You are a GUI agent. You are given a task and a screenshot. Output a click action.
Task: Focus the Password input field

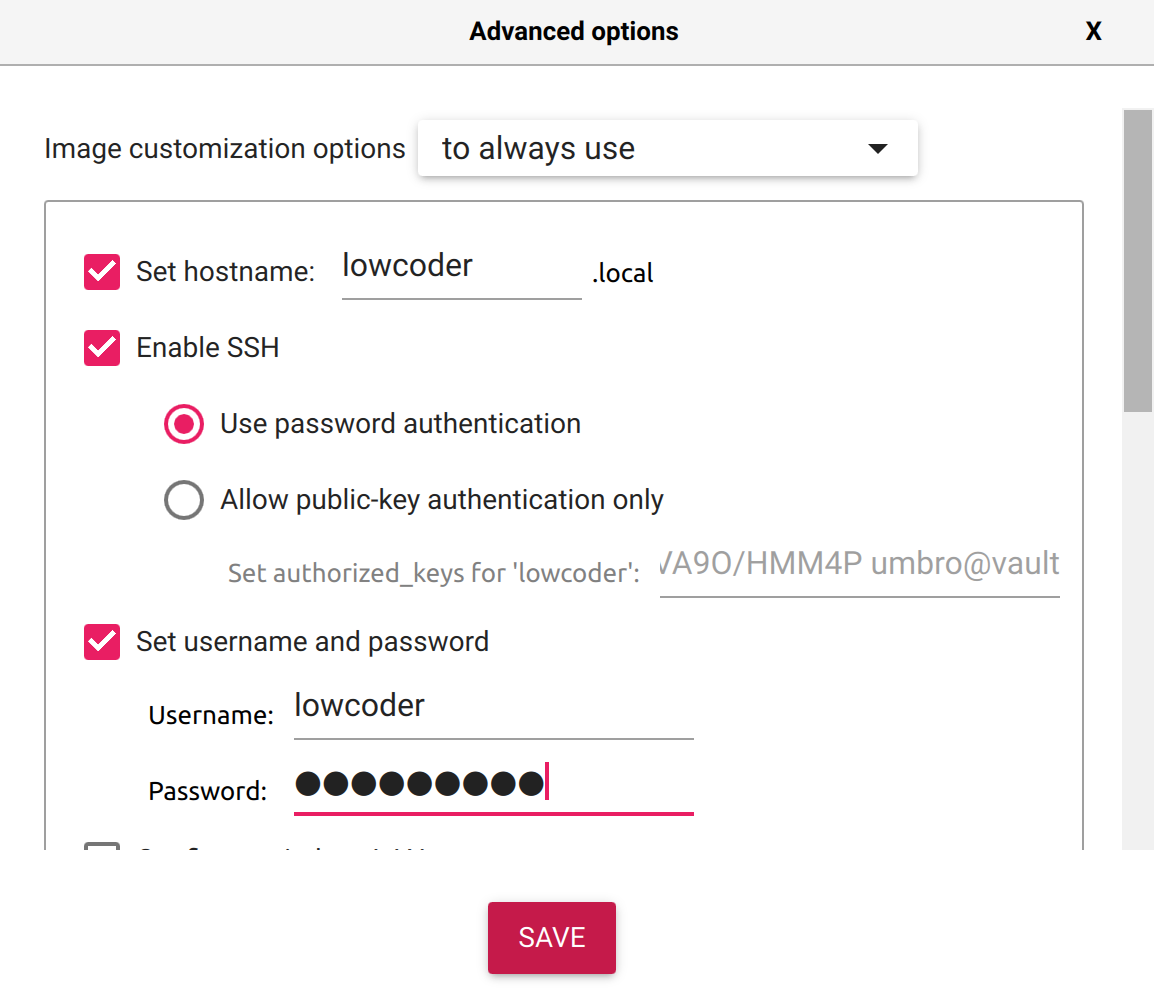pos(493,784)
